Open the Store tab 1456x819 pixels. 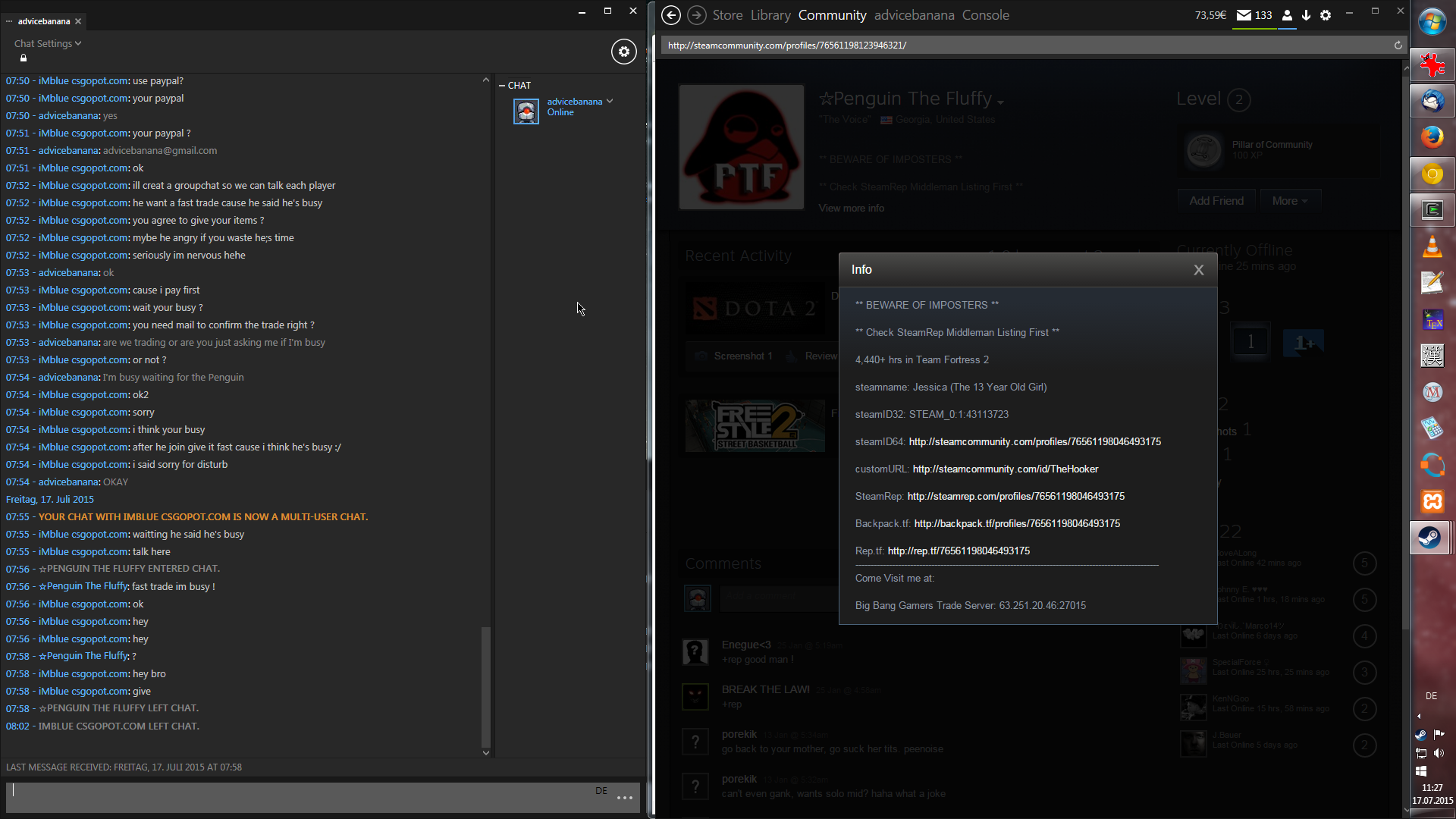tap(727, 15)
